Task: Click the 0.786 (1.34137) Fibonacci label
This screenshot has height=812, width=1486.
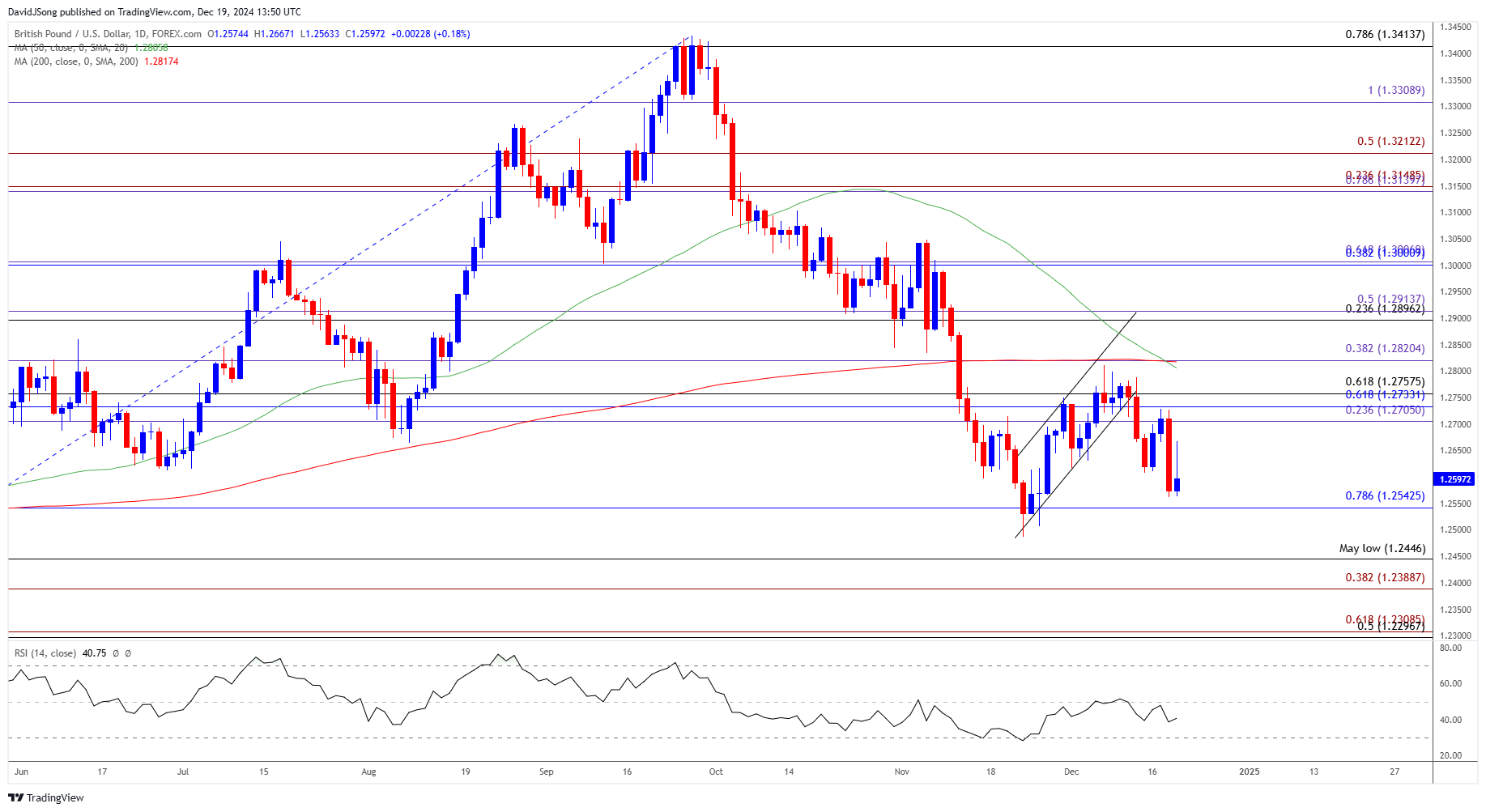Action: 1385,34
